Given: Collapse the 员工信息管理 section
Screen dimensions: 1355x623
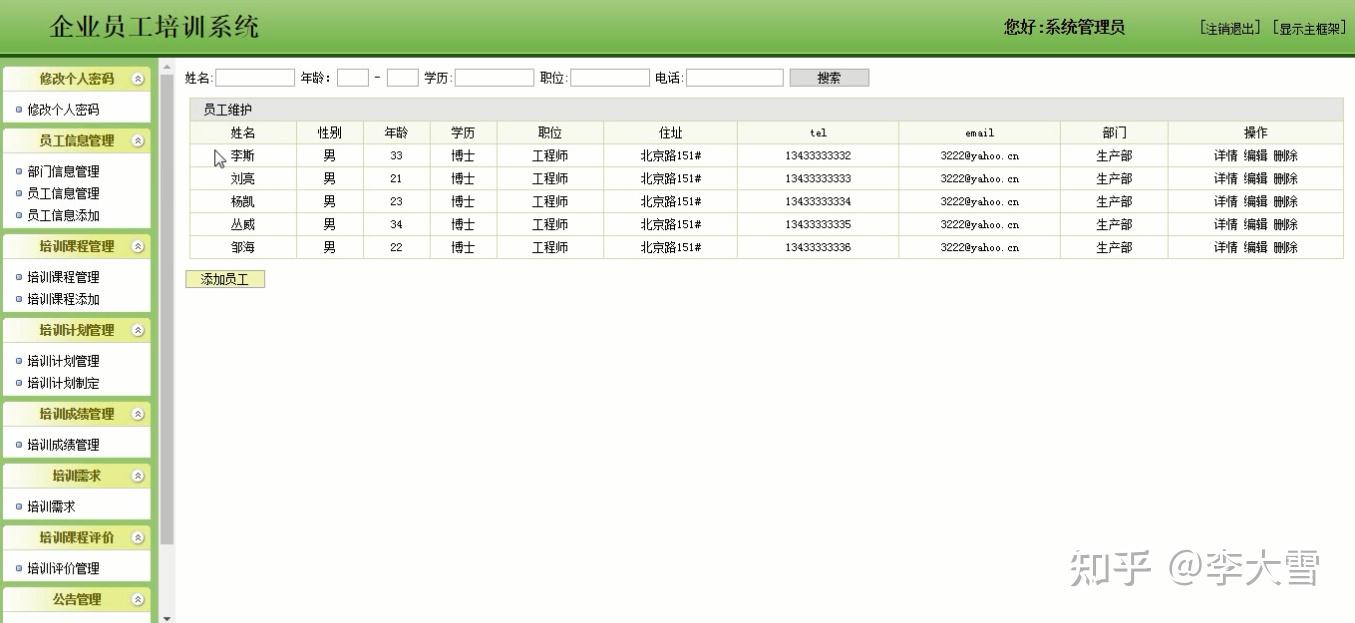Looking at the screenshot, I should click(x=137, y=140).
